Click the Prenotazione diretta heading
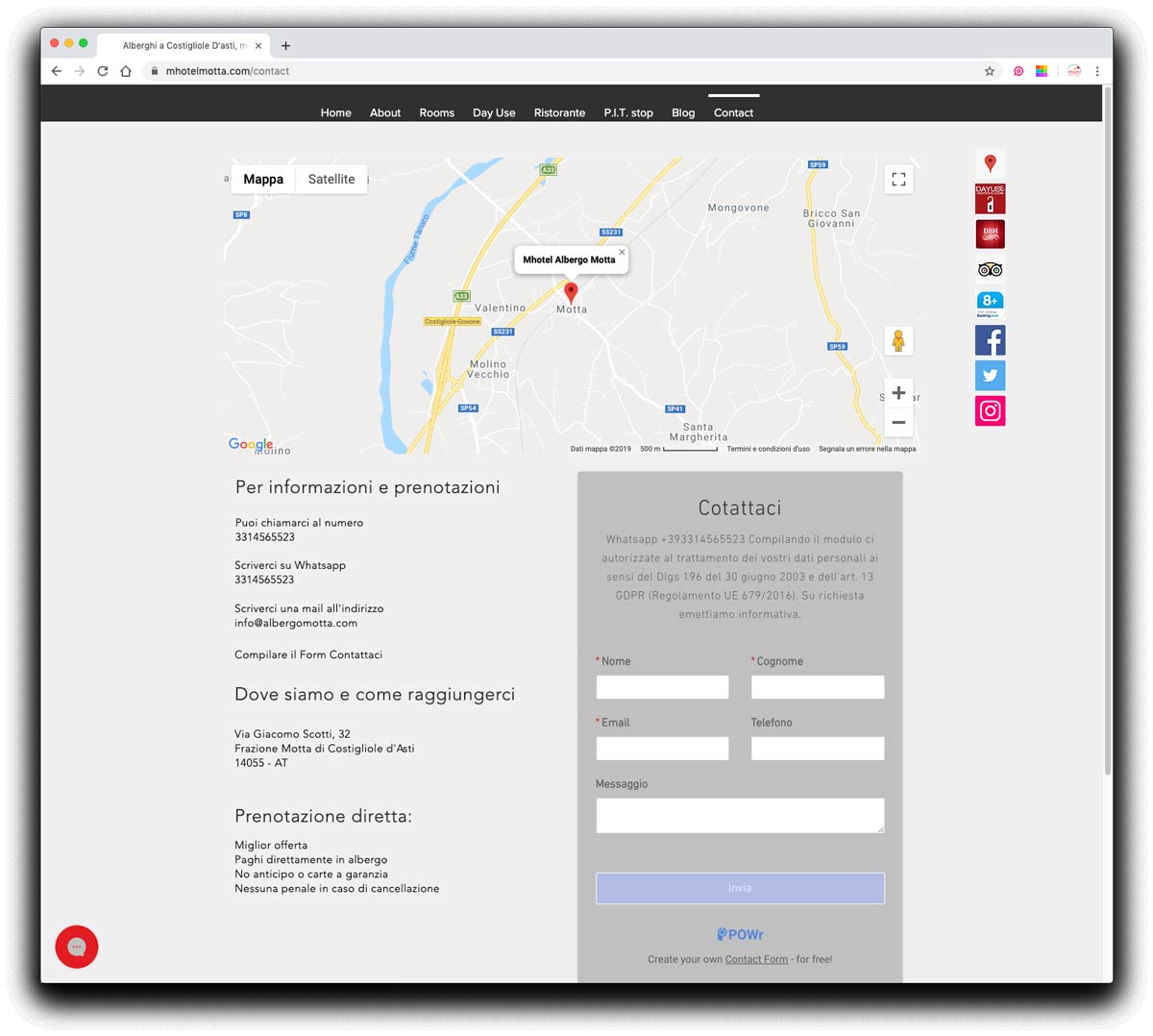 tap(323, 816)
